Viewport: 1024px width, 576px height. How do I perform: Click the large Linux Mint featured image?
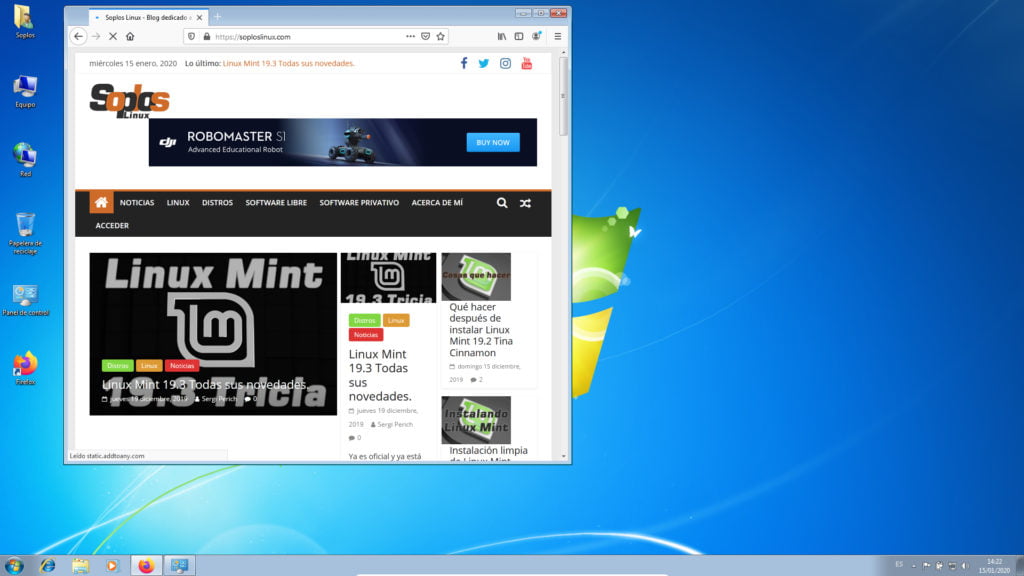[213, 334]
